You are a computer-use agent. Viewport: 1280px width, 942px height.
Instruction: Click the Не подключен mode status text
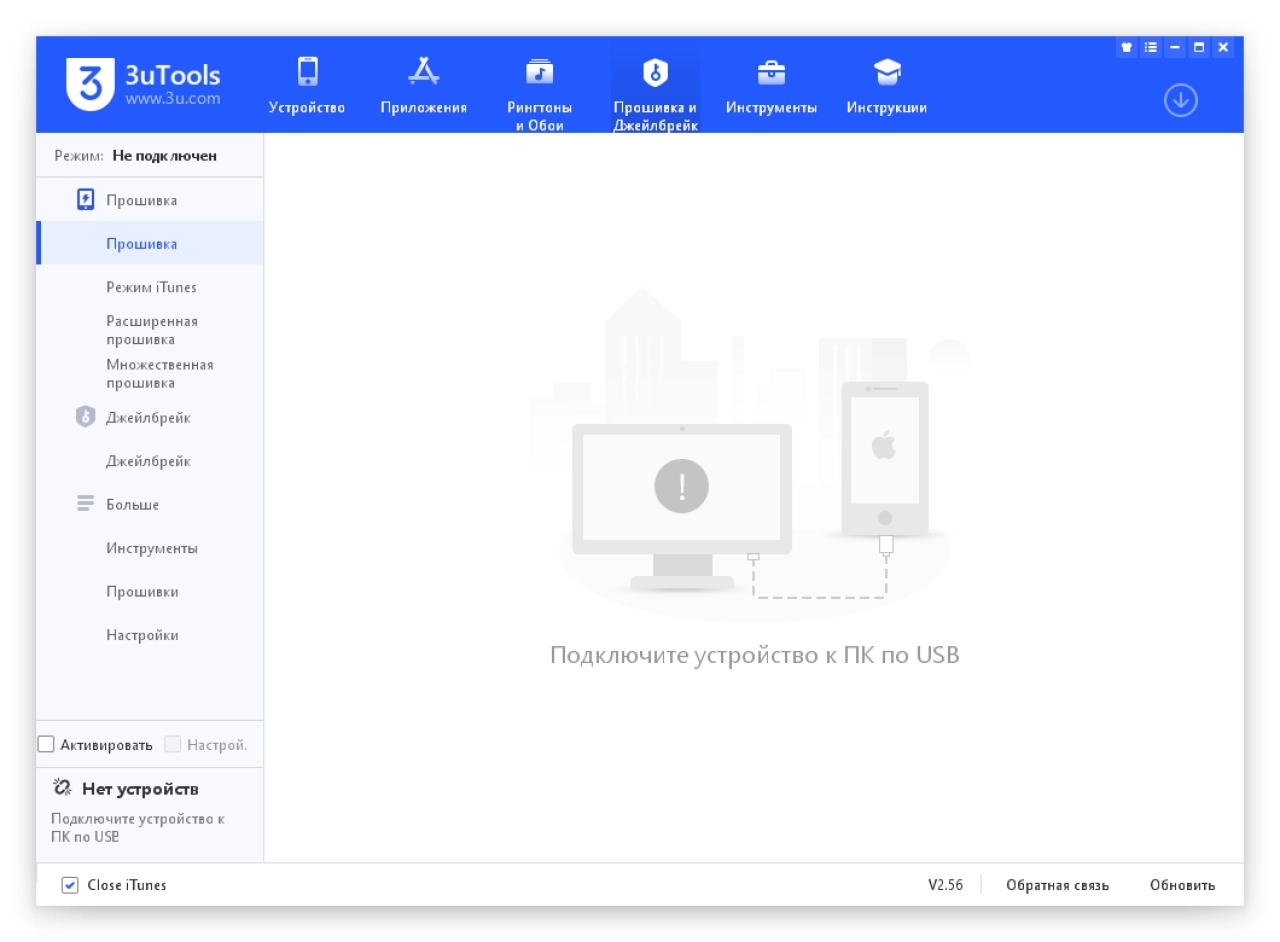pos(164,156)
